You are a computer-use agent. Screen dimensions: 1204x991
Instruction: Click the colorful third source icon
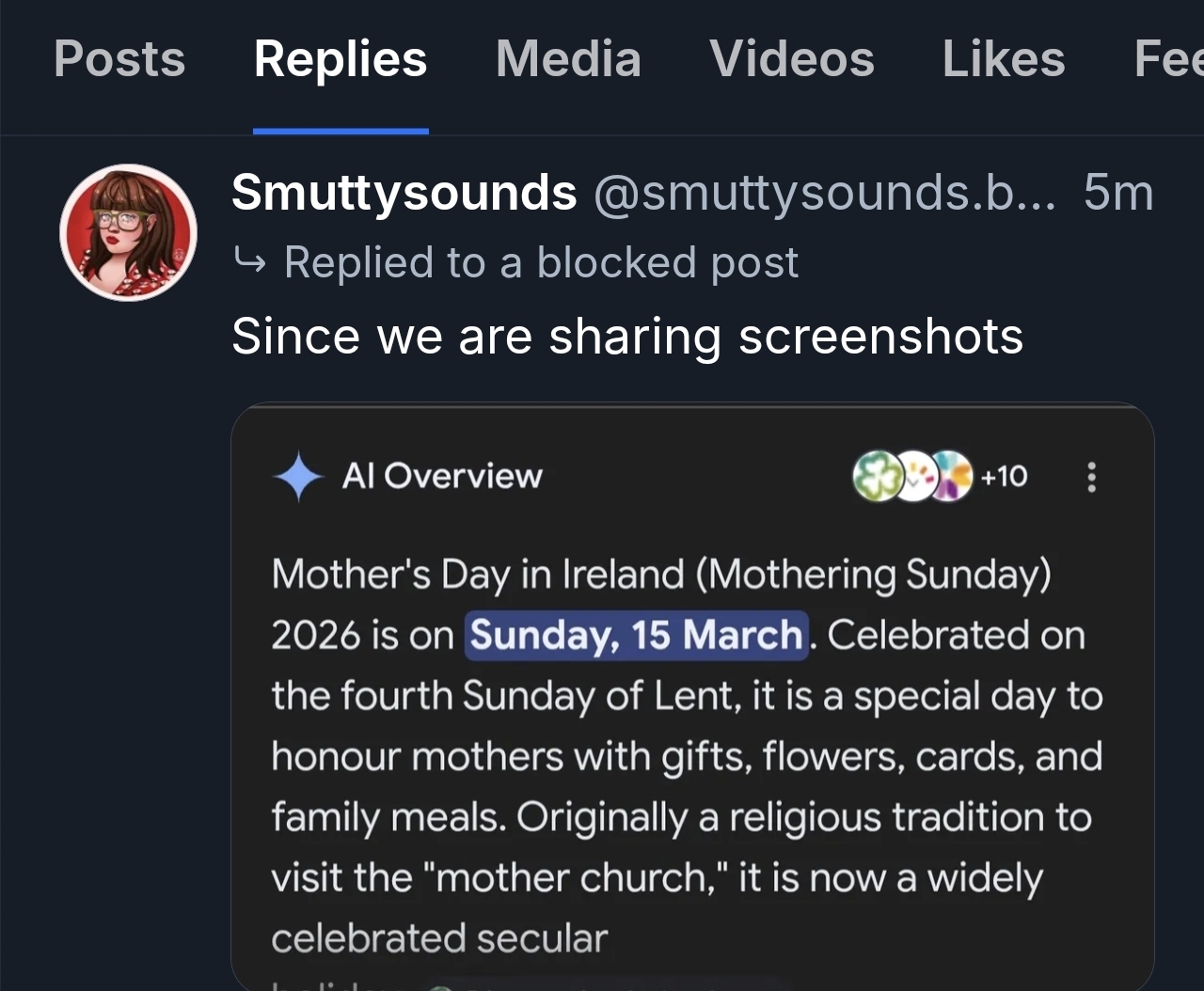point(951,477)
